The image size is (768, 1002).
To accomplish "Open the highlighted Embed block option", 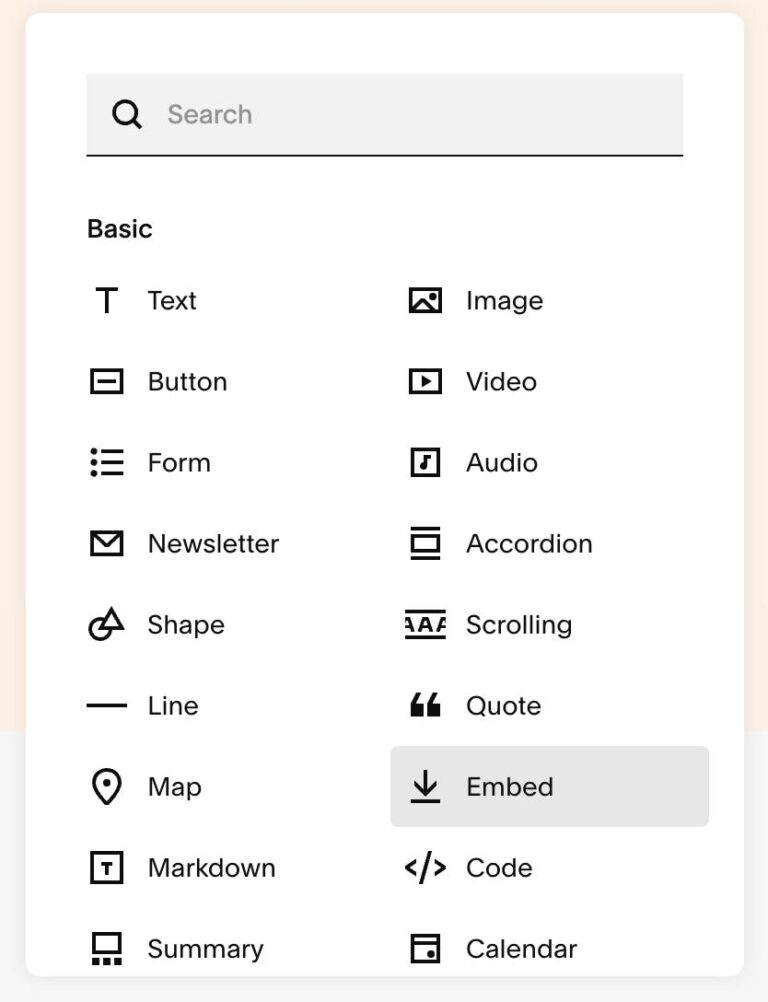I will (549, 786).
